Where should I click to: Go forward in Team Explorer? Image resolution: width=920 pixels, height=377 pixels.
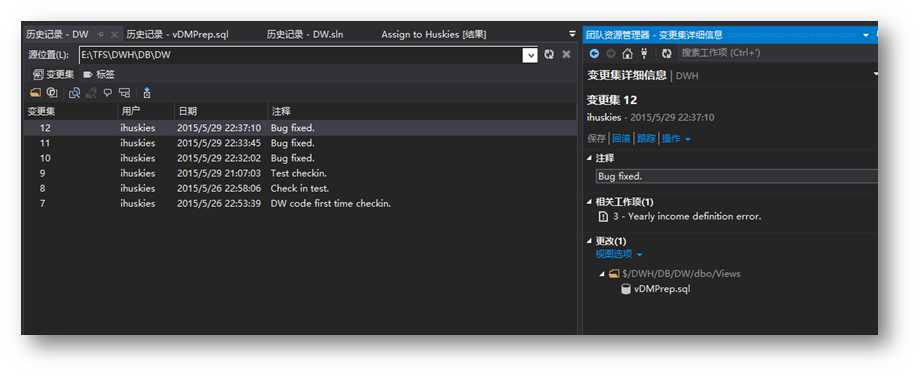click(611, 53)
